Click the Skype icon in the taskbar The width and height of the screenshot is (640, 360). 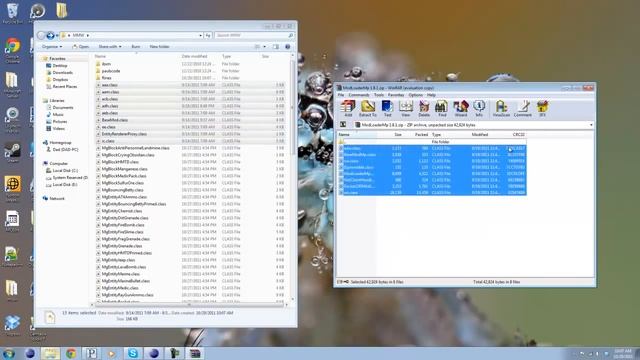pyautogui.click(x=133, y=353)
